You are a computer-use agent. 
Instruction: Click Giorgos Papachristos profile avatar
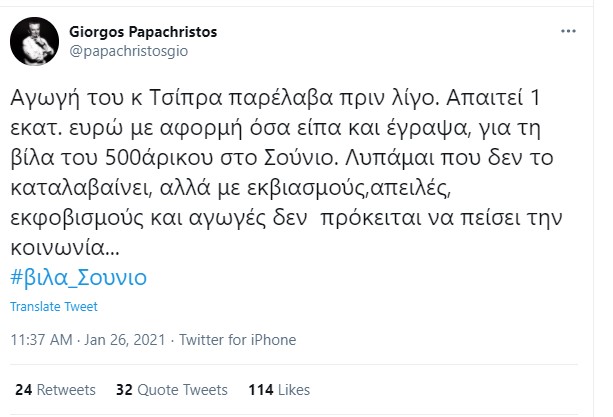tap(32, 40)
